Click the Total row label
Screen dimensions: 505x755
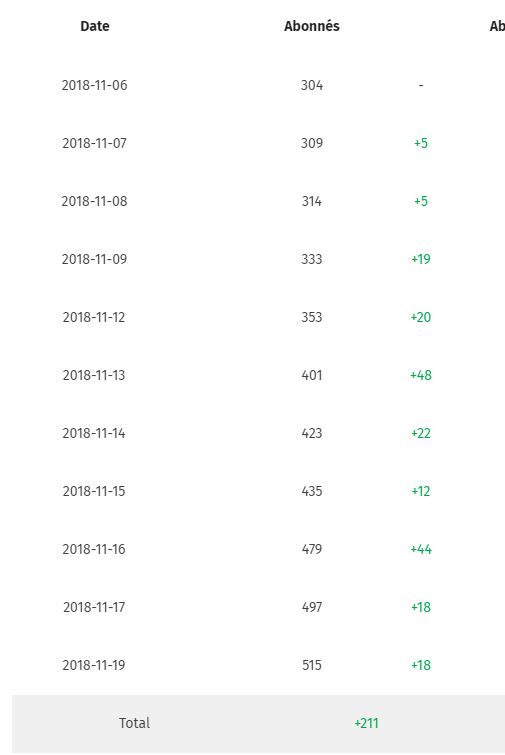coord(134,723)
